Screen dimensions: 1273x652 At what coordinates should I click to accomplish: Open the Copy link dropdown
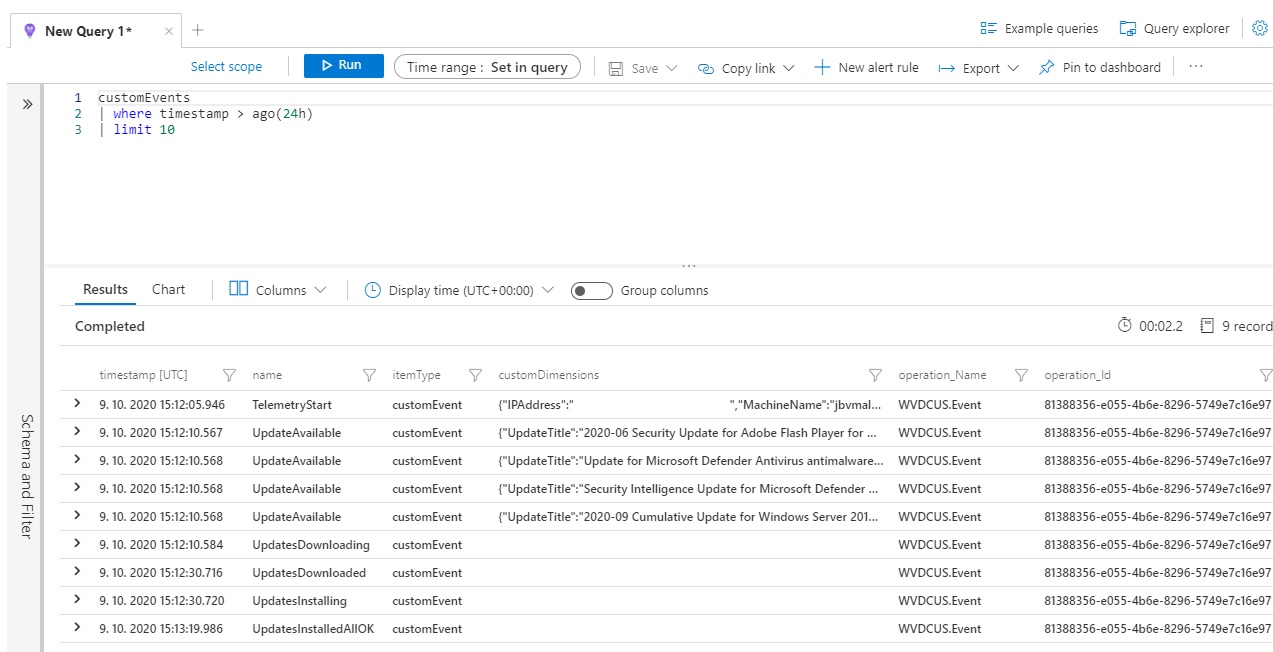click(x=746, y=68)
